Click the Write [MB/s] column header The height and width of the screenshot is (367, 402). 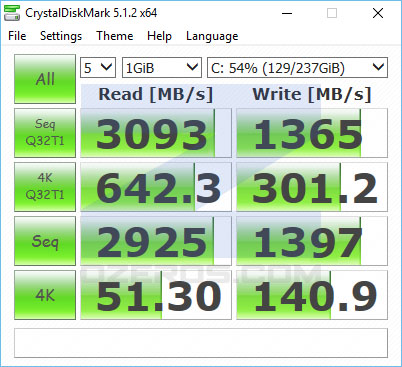[x=312, y=94]
